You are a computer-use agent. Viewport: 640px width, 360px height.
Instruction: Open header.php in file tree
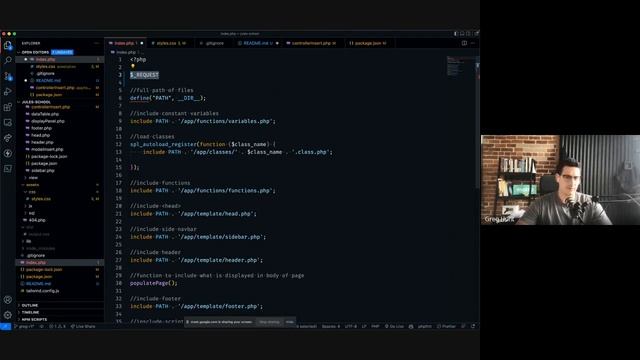[42, 142]
